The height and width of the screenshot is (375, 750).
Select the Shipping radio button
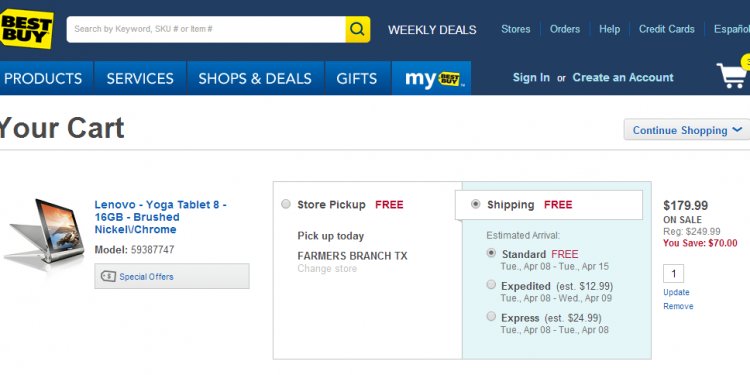pyautogui.click(x=475, y=204)
